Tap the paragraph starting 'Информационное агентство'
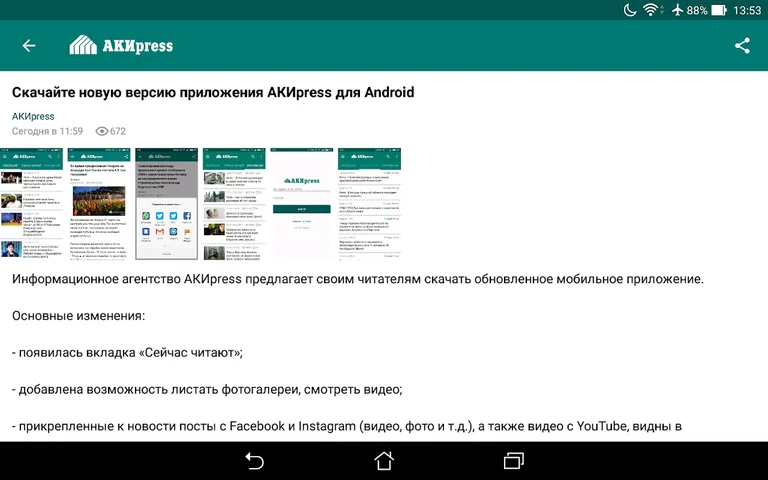 (x=358, y=279)
